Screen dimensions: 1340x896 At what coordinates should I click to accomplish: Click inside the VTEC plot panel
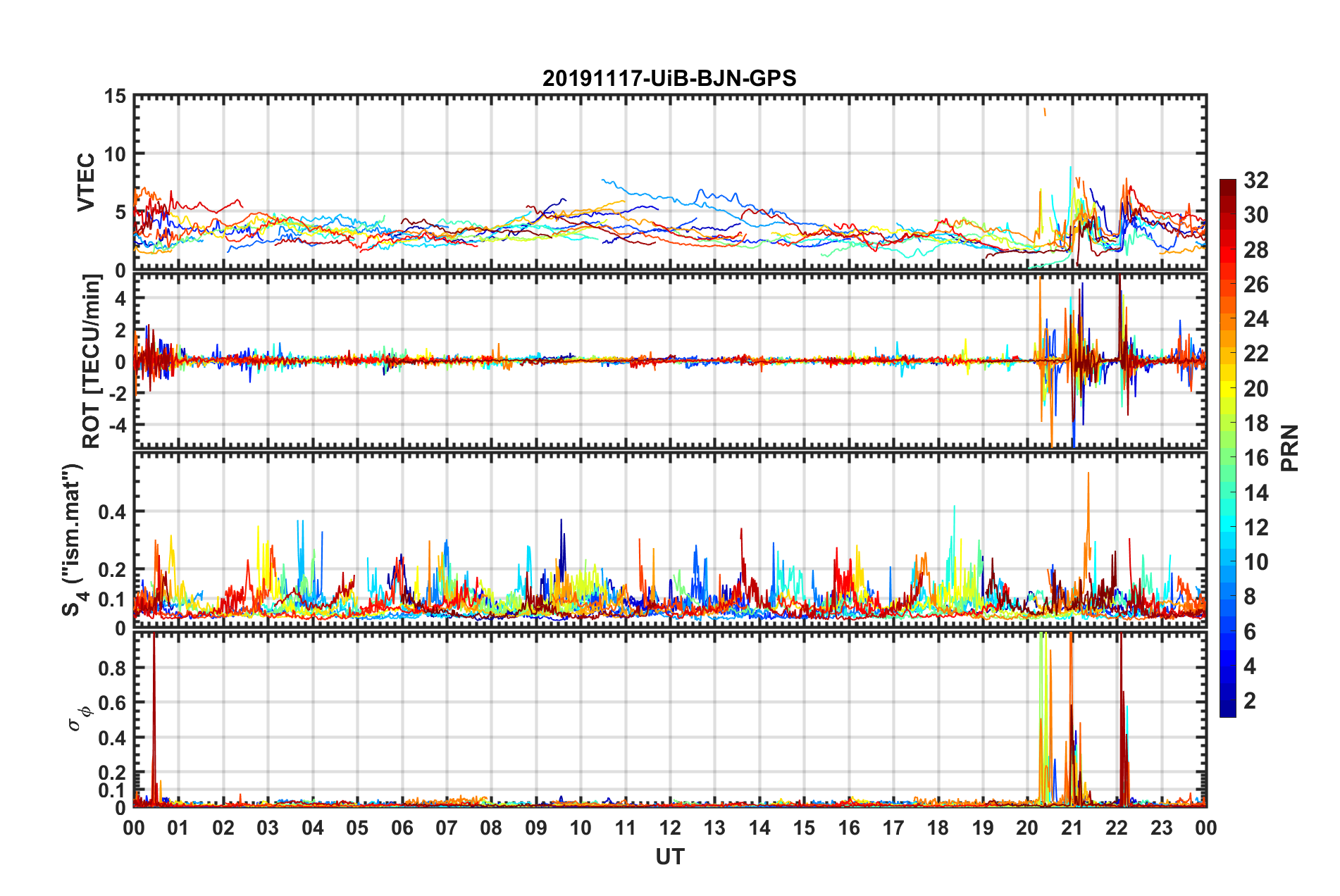click(670, 182)
